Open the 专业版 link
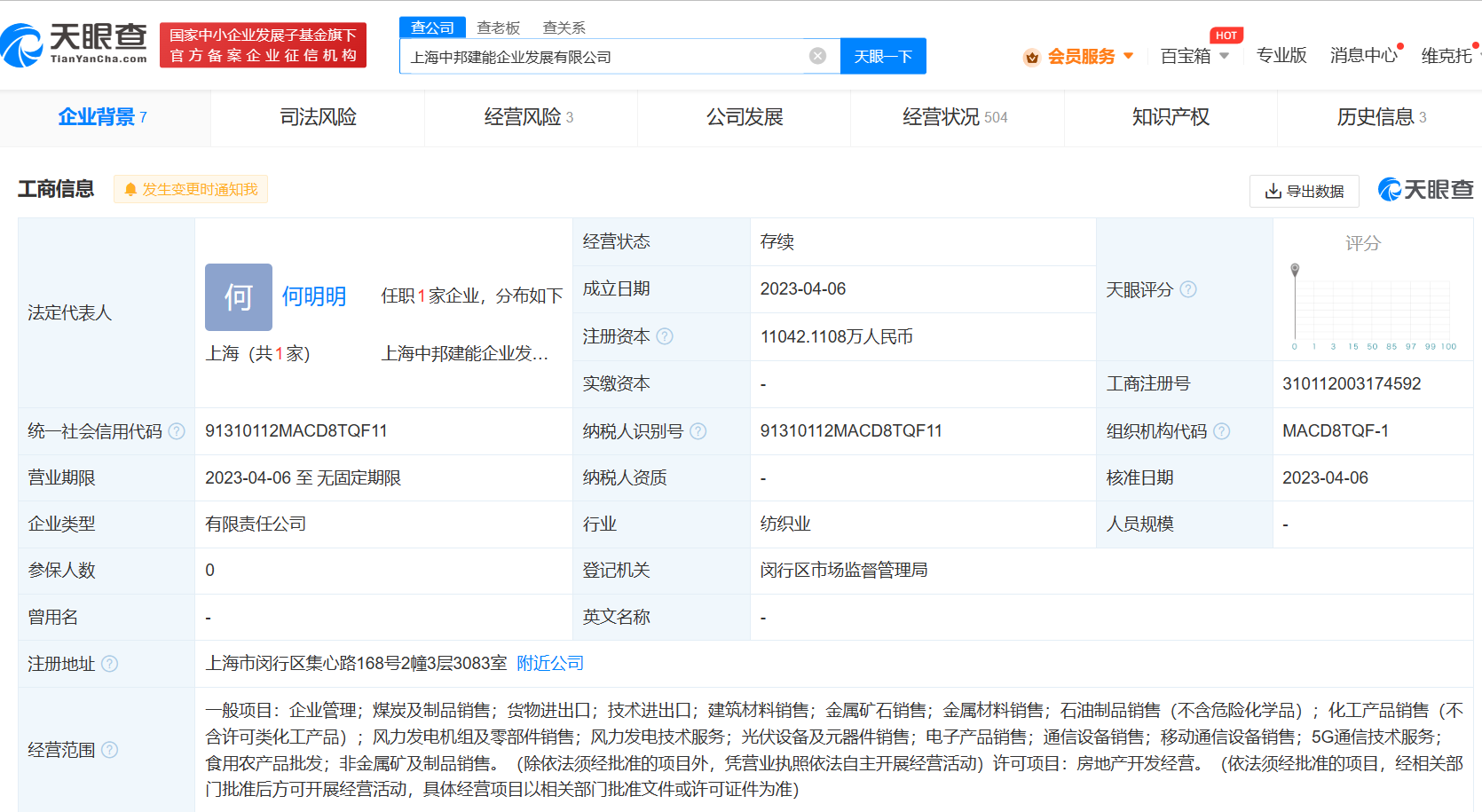1482x812 pixels. click(x=1281, y=56)
